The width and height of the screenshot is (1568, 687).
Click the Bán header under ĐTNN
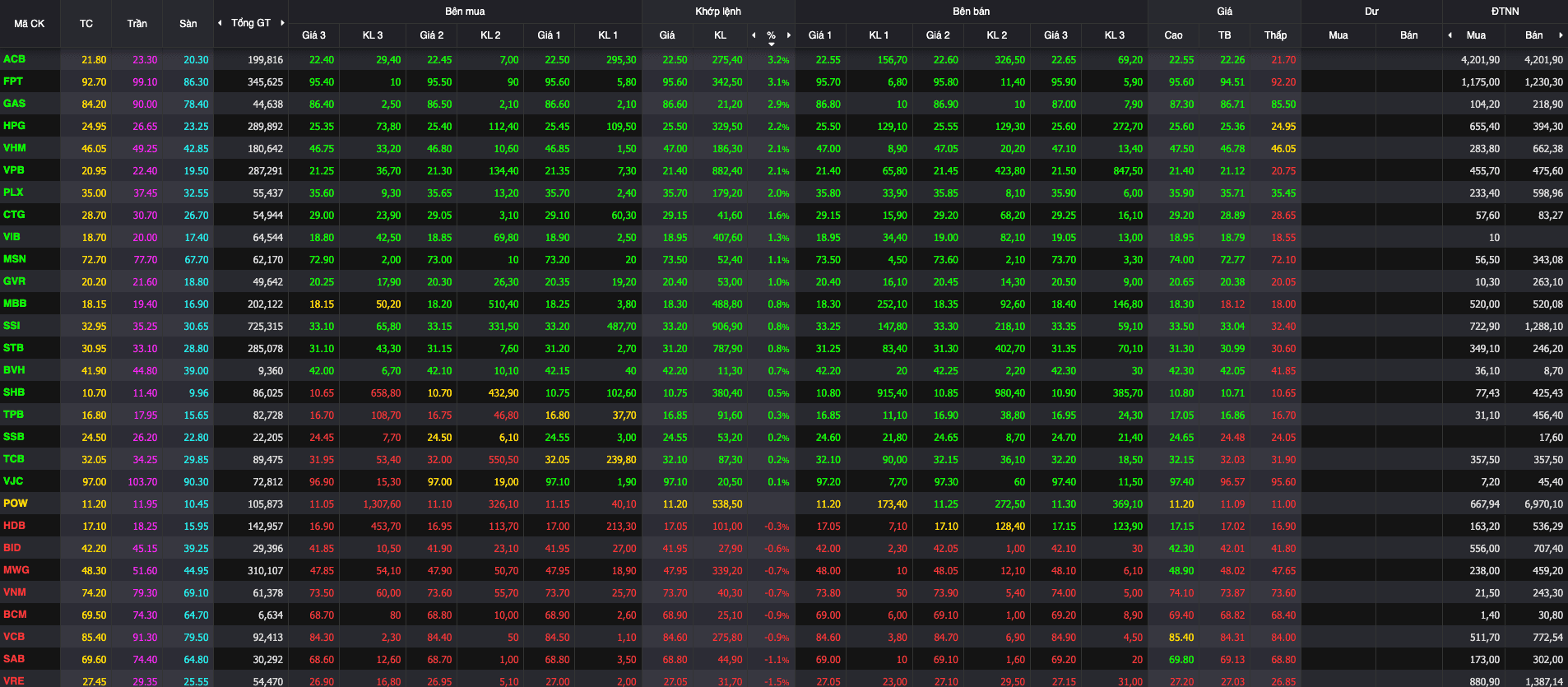point(1534,35)
